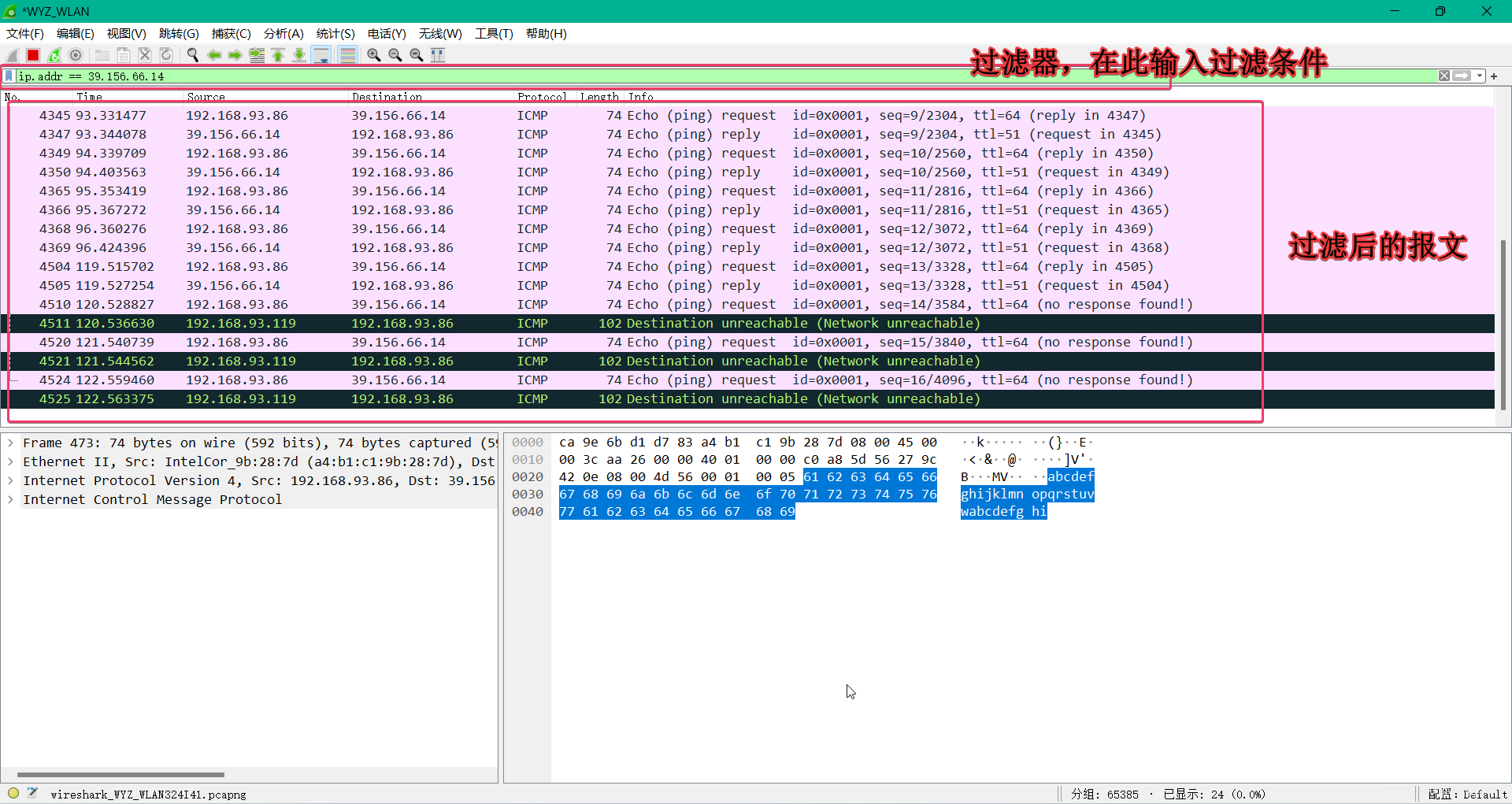Close the capture file toolbar icon
This screenshot has height=804, width=1512.
click(145, 55)
